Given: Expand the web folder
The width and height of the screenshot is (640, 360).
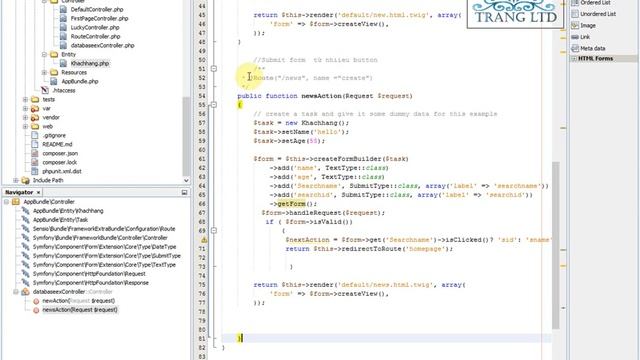Looking at the screenshot, I should pyautogui.click(x=25, y=126).
